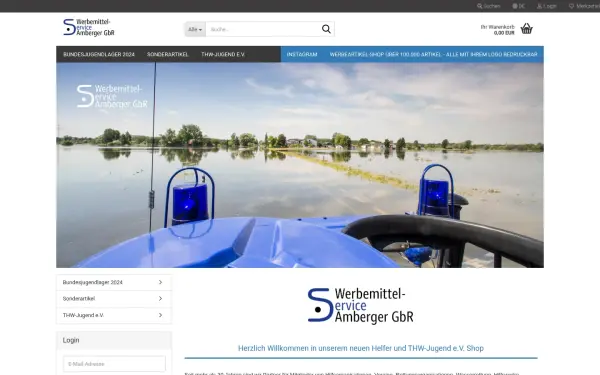
Task: Open the Alle category dropdown
Action: pyautogui.click(x=195, y=29)
